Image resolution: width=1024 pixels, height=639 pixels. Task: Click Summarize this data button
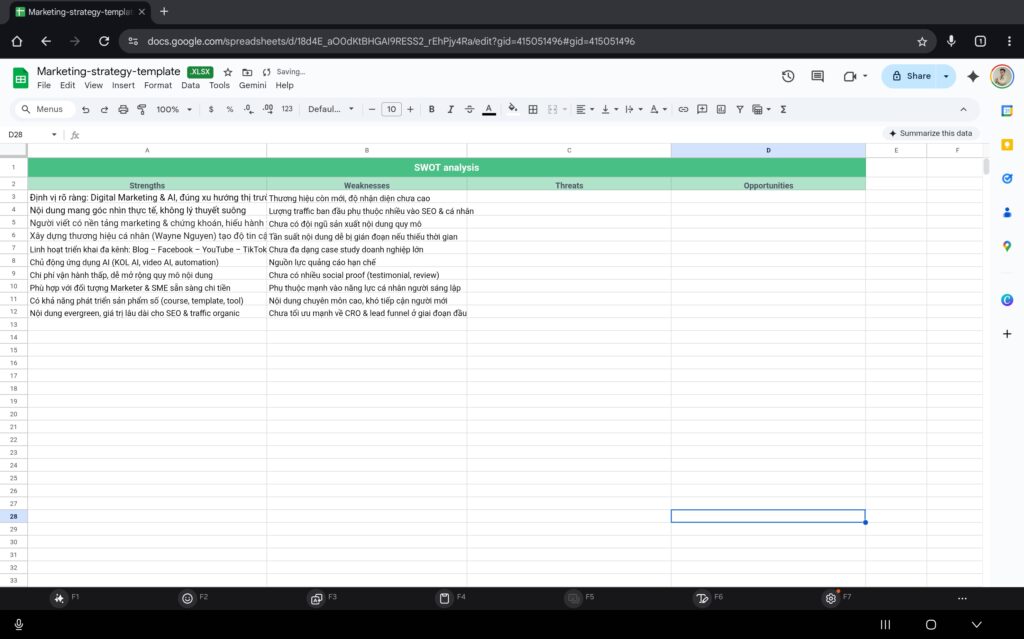pos(930,133)
